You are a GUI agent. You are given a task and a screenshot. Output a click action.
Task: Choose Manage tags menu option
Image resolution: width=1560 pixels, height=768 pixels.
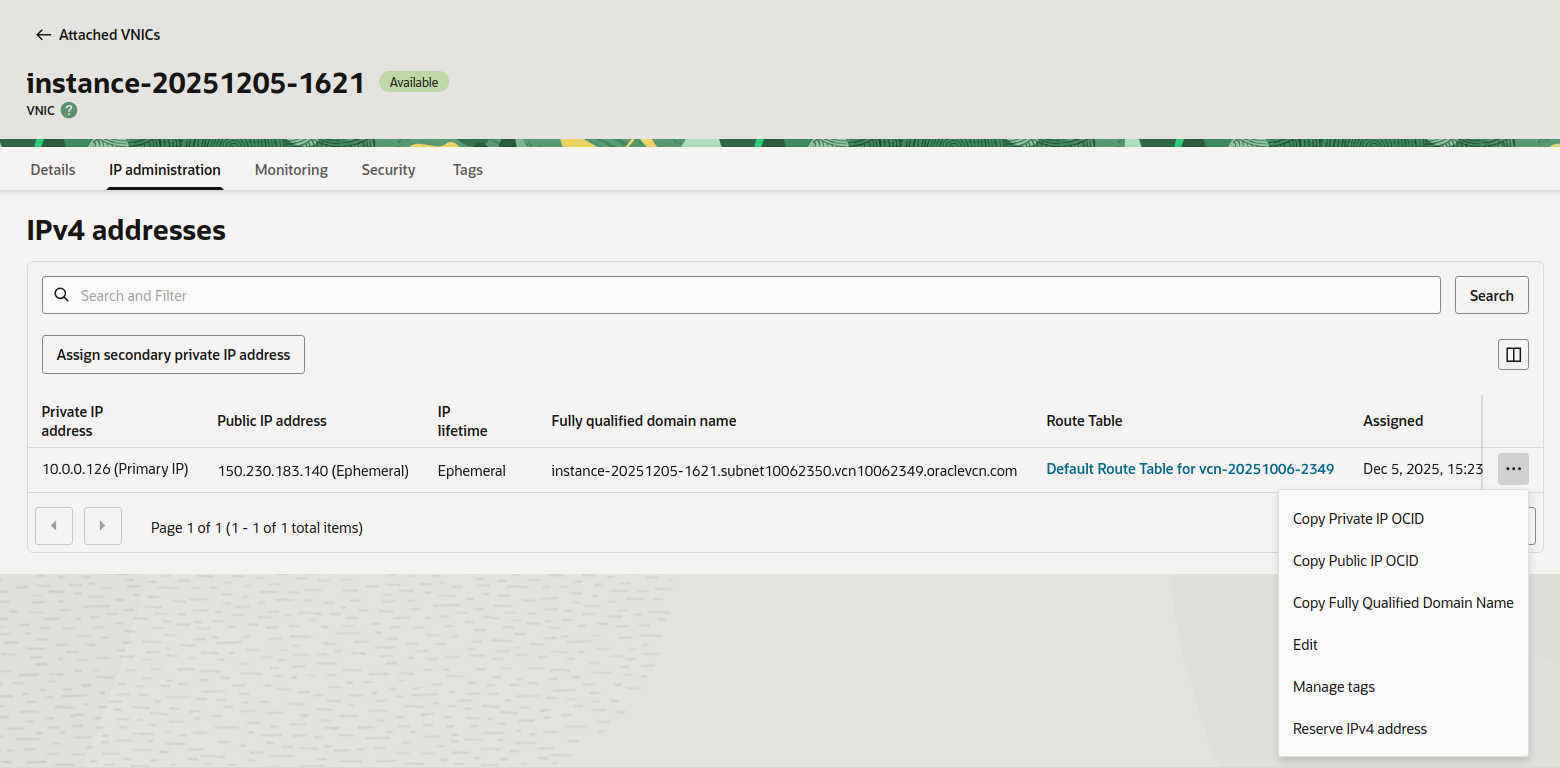pyautogui.click(x=1333, y=687)
